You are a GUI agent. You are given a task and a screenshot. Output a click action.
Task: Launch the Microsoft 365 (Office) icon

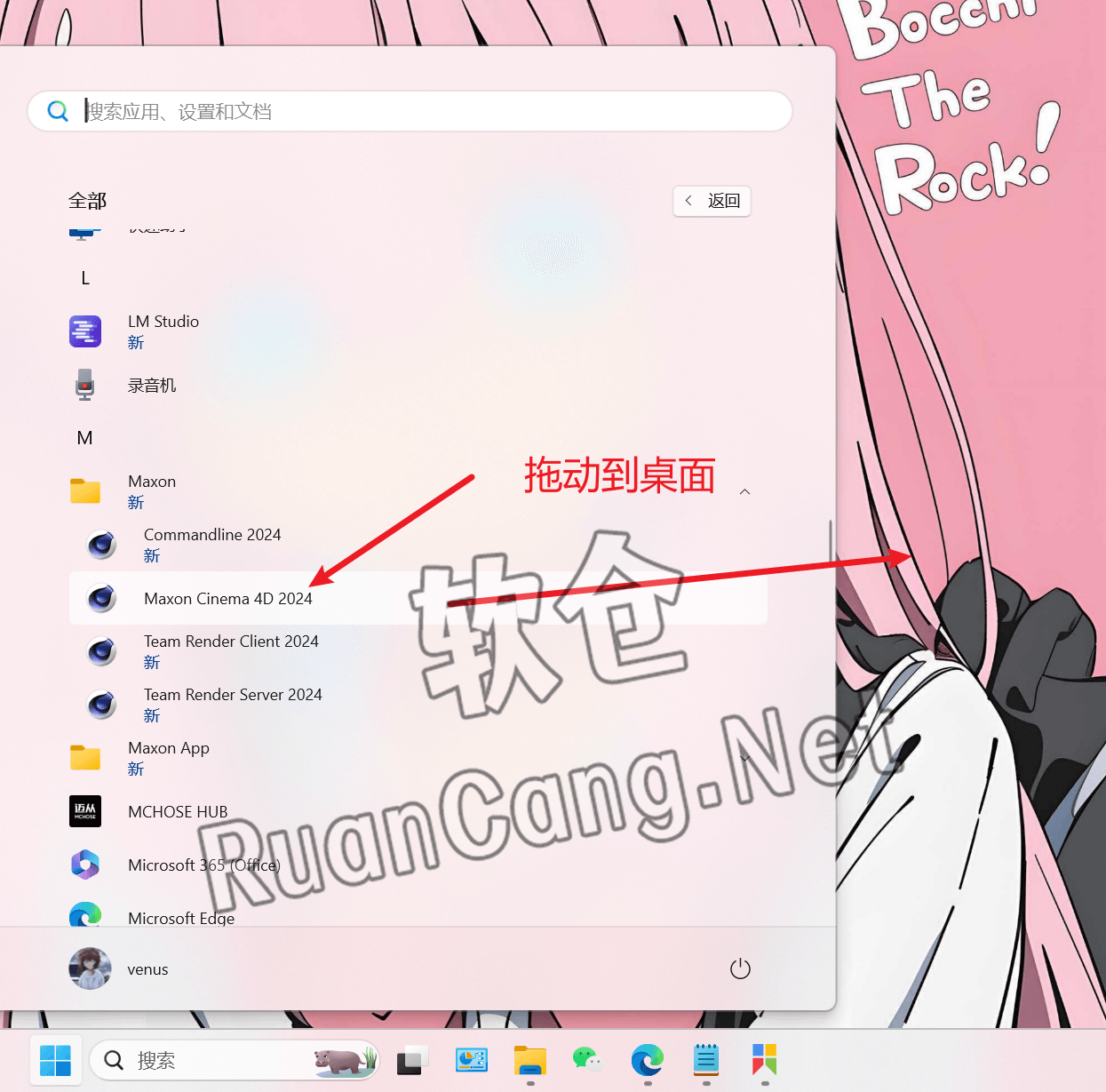coord(85,865)
